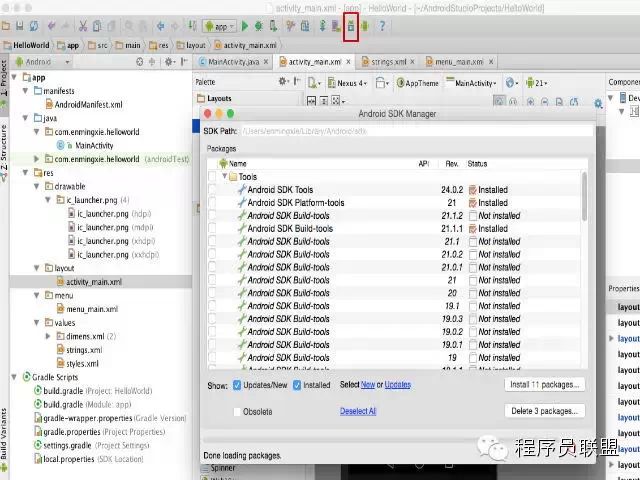Click the Debug app bug icon
The height and width of the screenshot is (480, 640).
click(258, 27)
